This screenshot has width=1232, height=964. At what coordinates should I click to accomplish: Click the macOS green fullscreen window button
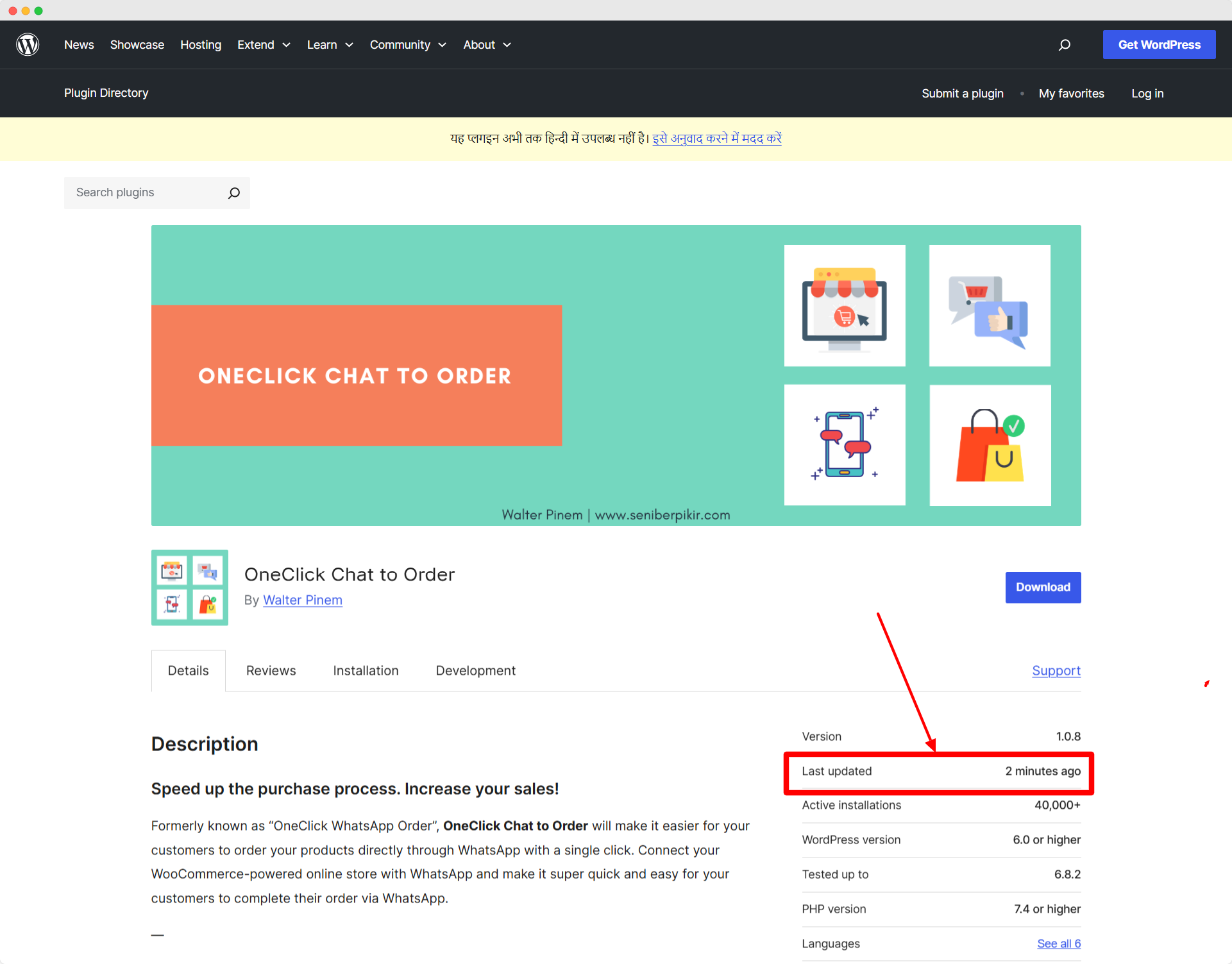tap(38, 11)
